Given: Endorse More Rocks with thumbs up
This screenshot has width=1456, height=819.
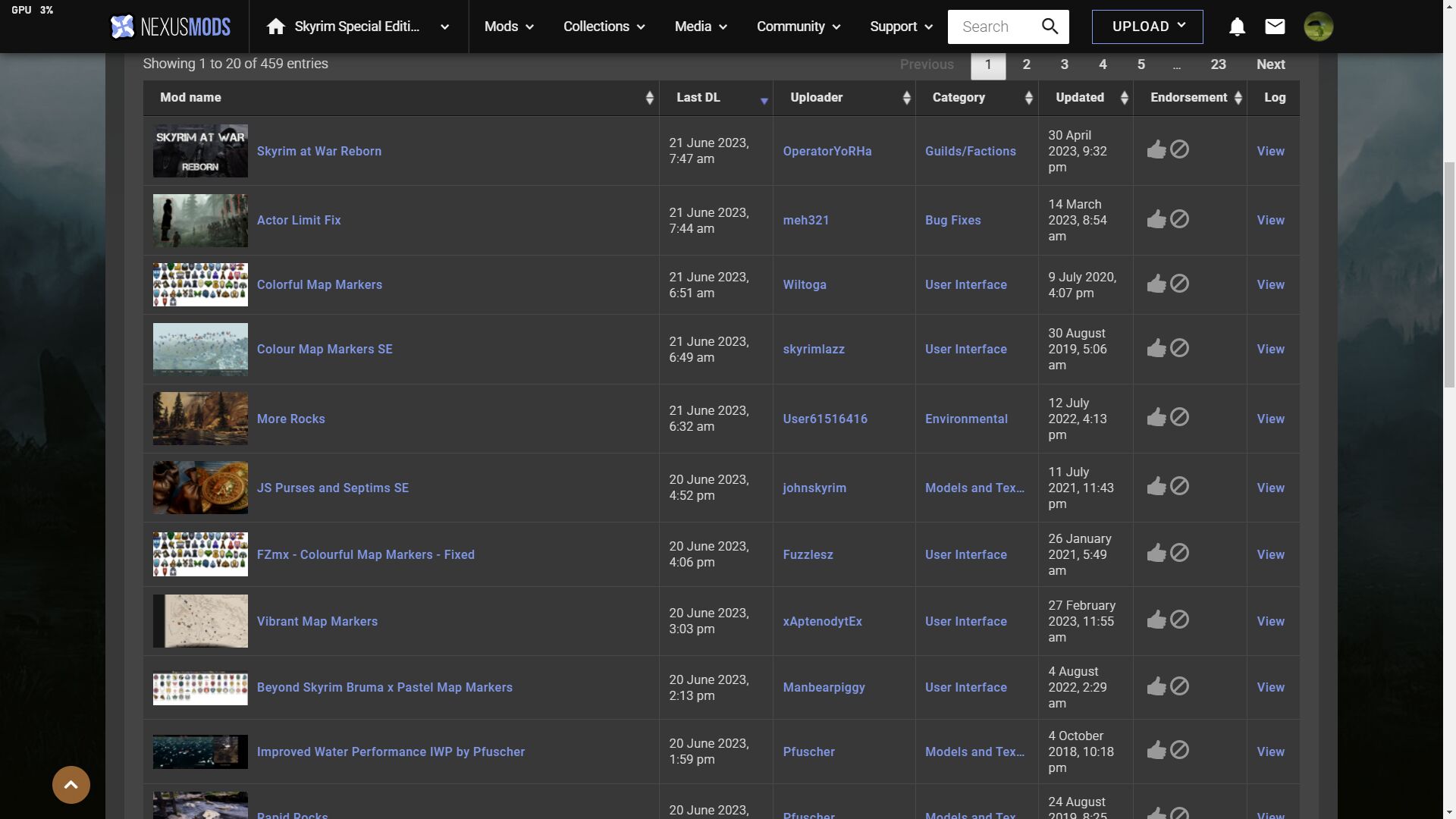Looking at the screenshot, I should click(1156, 418).
